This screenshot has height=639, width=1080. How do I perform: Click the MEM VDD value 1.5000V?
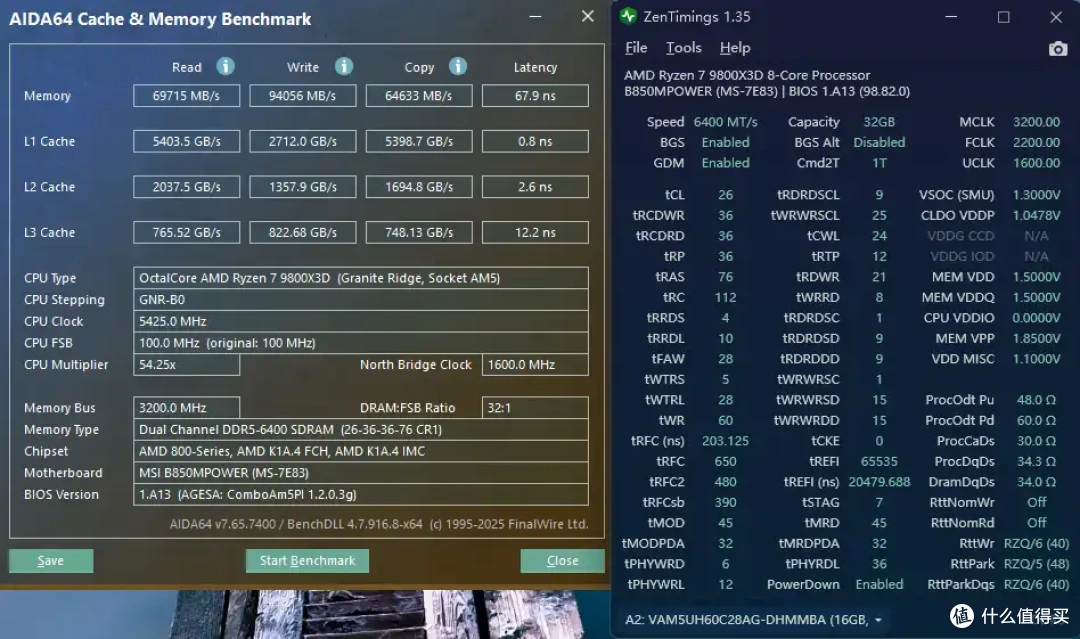[1036, 277]
